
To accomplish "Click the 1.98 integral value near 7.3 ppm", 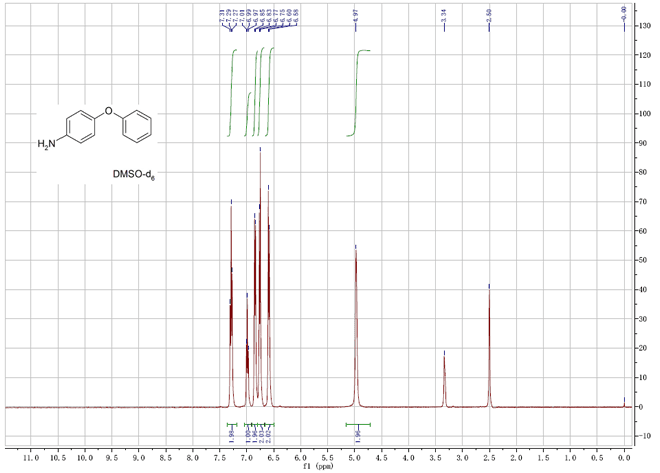I will tap(231, 435).
